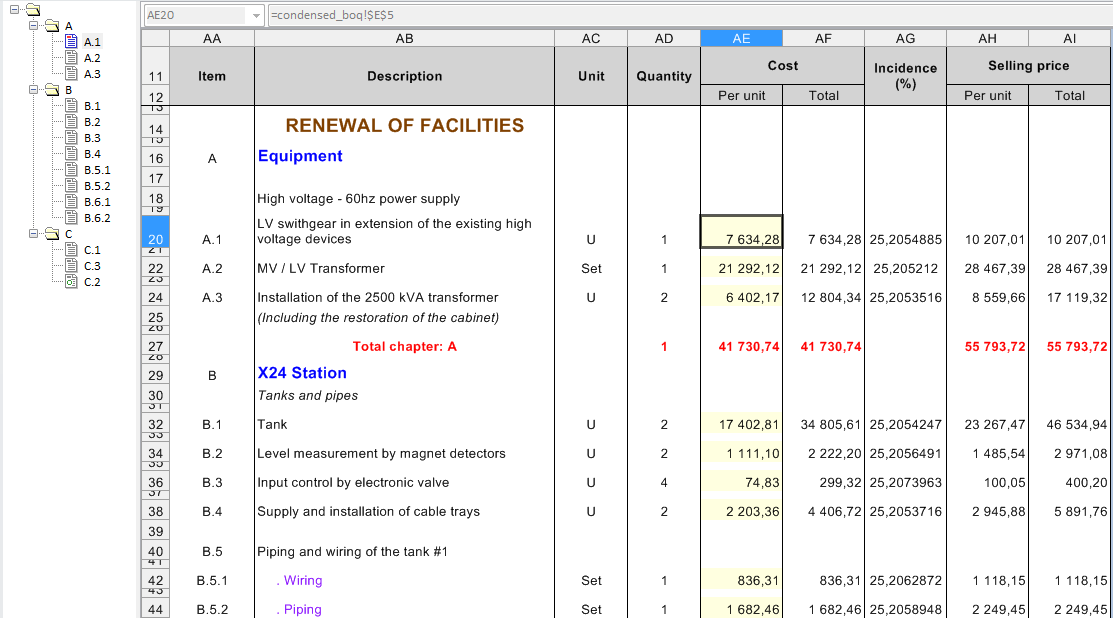The height and width of the screenshot is (618, 1113).
Task: Click the folder icon for chapter B
Action: click(x=53, y=90)
